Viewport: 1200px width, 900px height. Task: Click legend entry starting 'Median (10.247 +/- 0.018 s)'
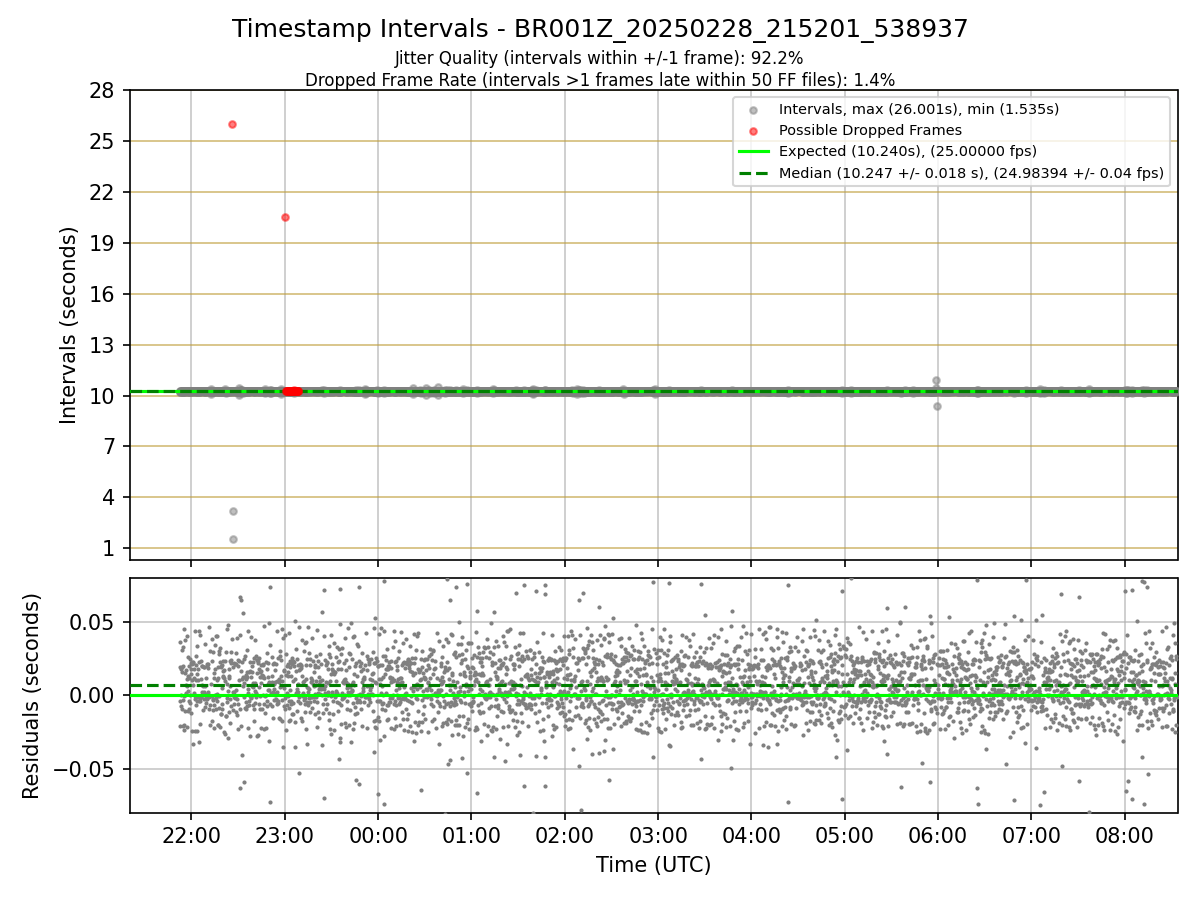[971, 173]
